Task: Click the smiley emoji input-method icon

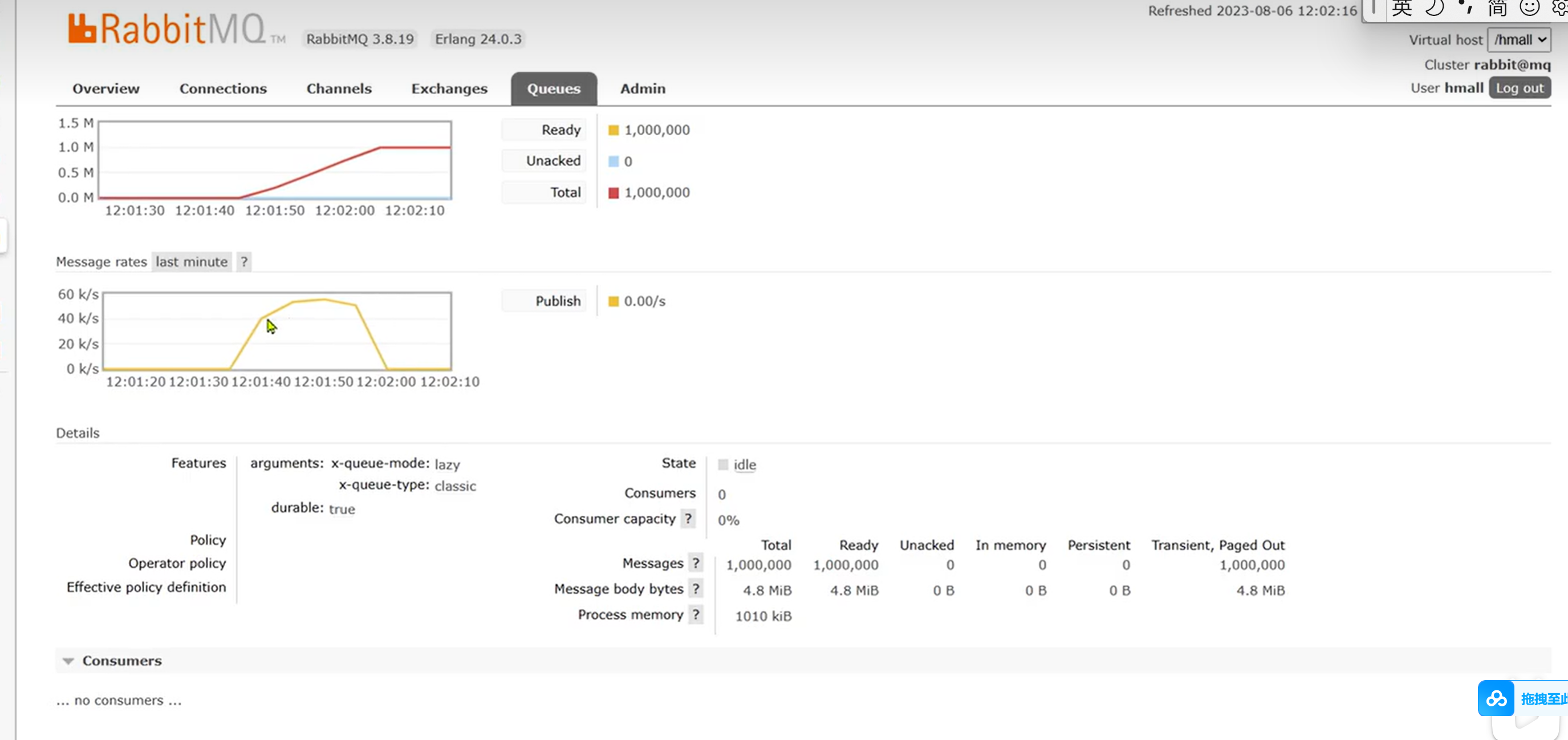Action: (1529, 9)
